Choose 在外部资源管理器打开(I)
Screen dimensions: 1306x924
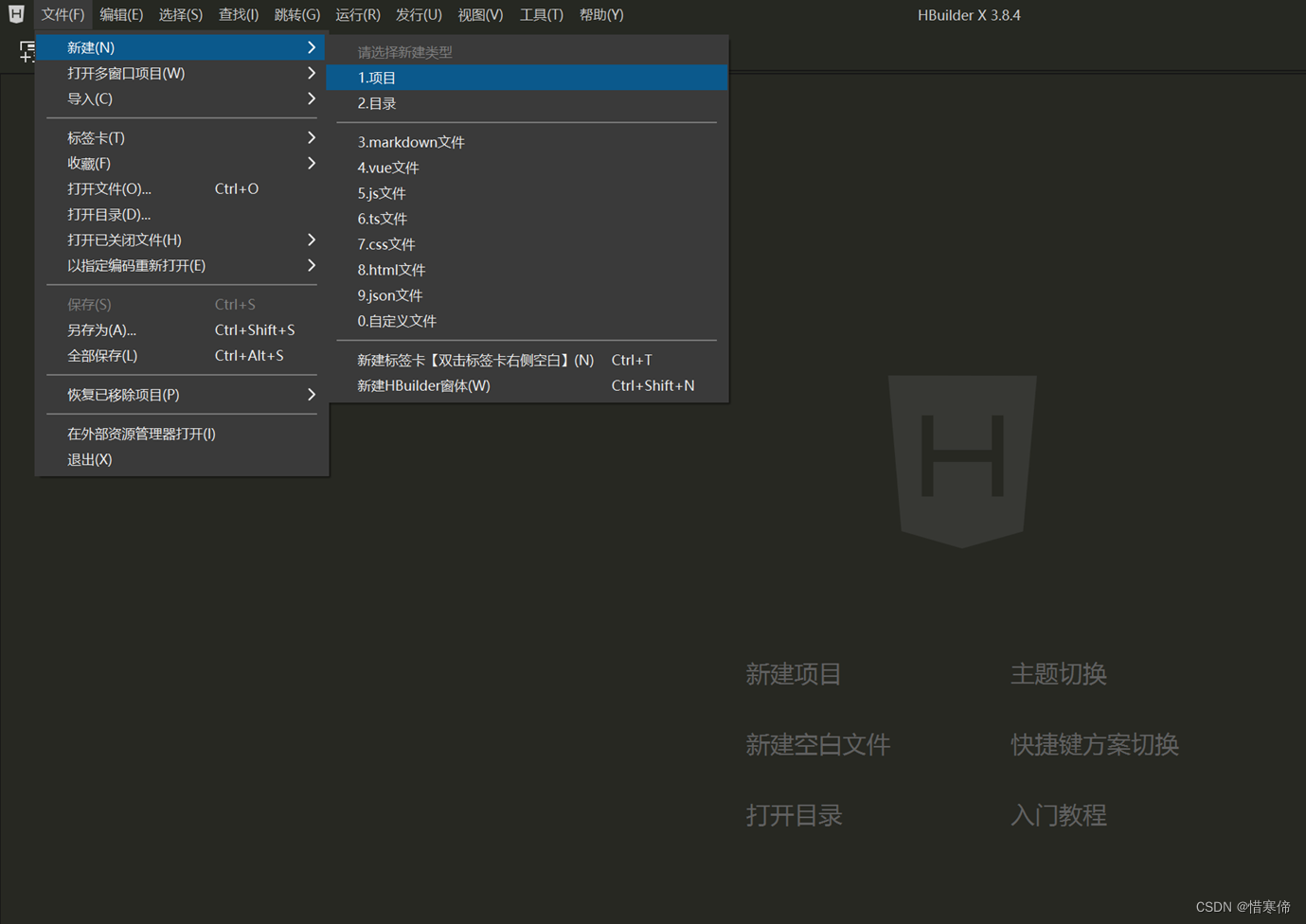(182, 434)
